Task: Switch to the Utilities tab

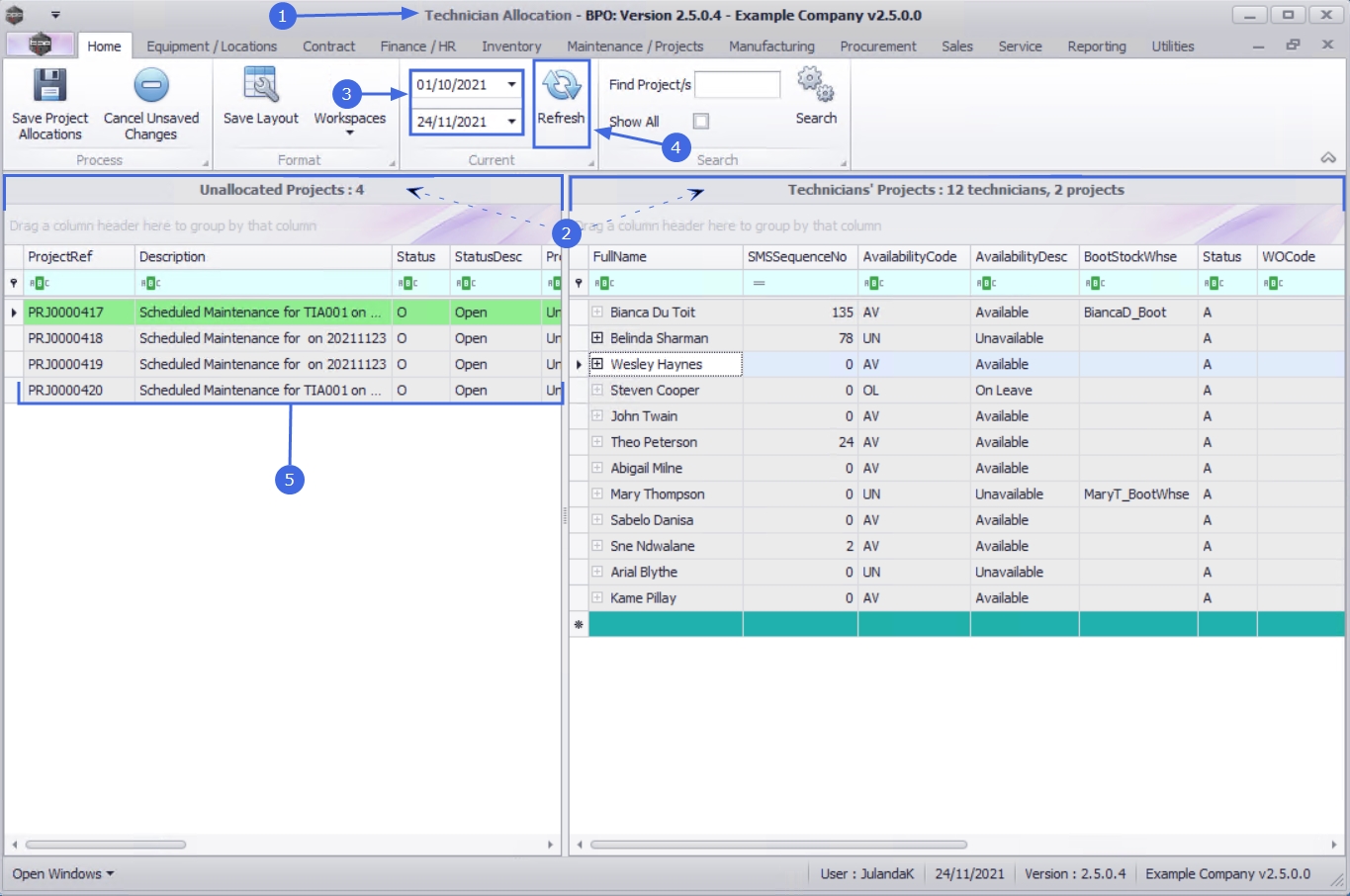Action: pos(1173,46)
